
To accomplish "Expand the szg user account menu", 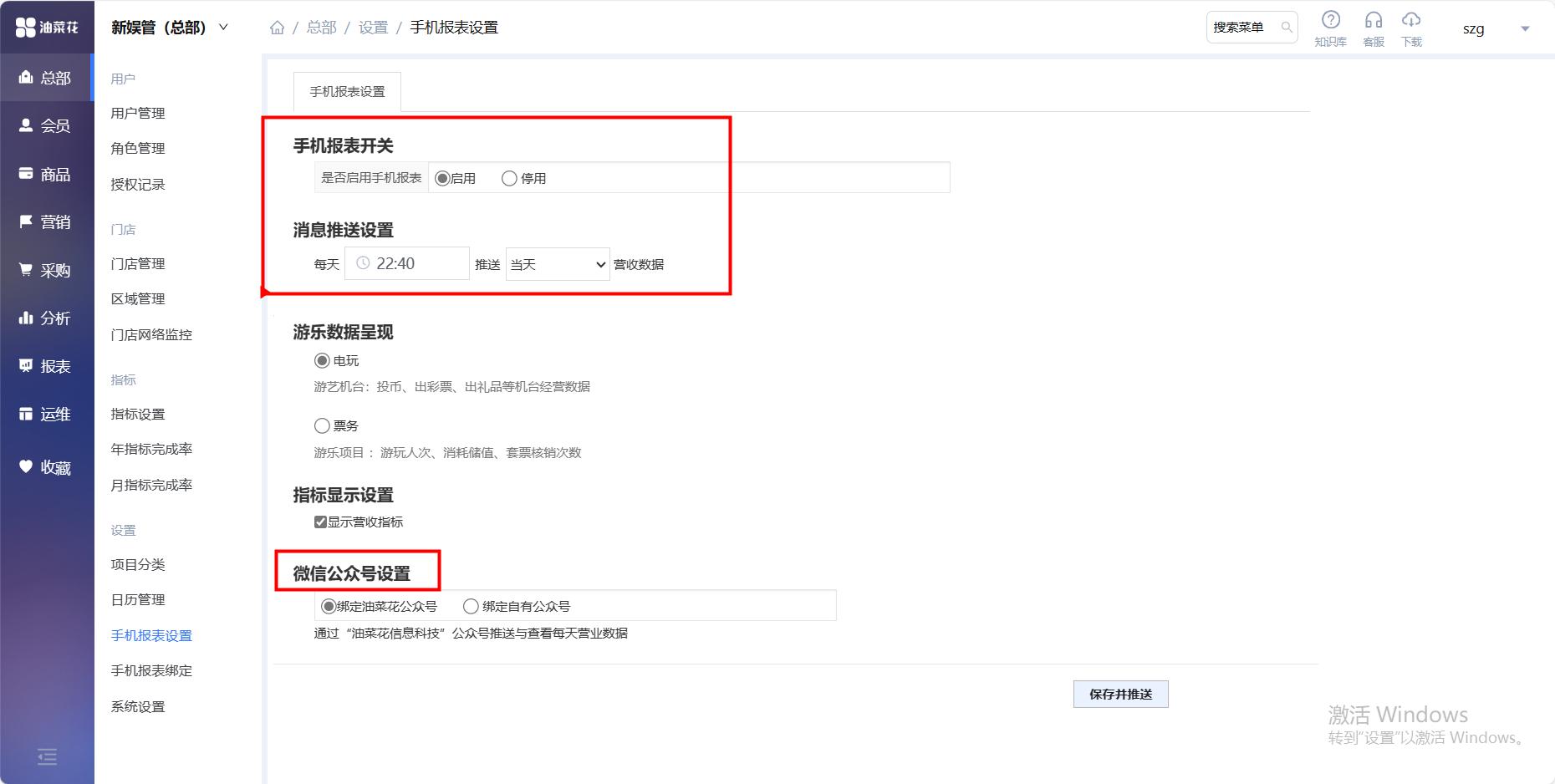I will click(x=1525, y=28).
